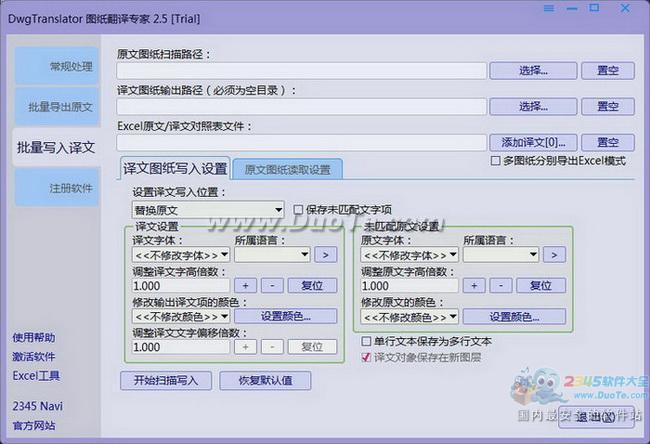650x444 pixels.
Task: Increase source text height with +
Action: pos(474,286)
